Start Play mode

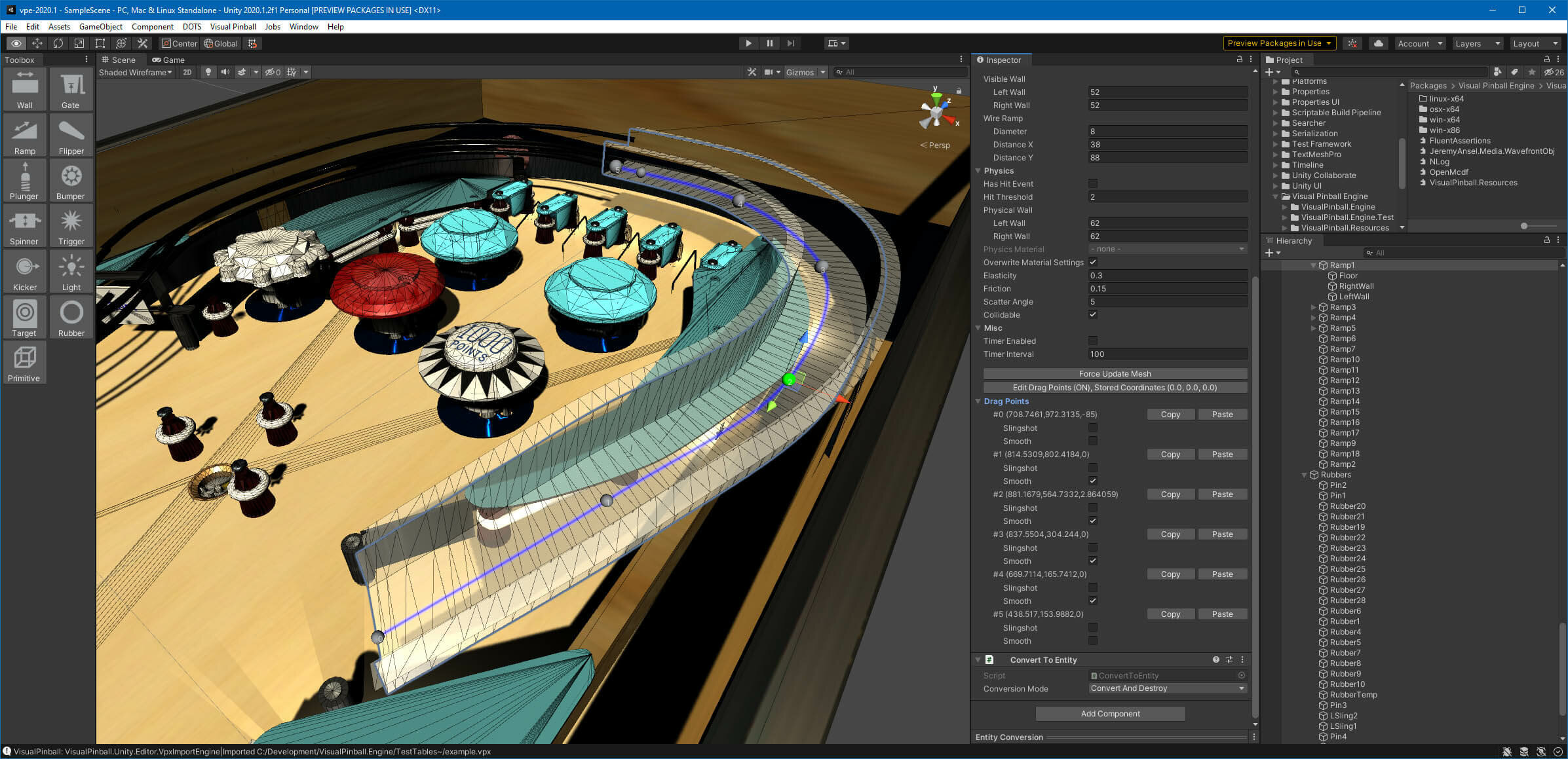748,43
